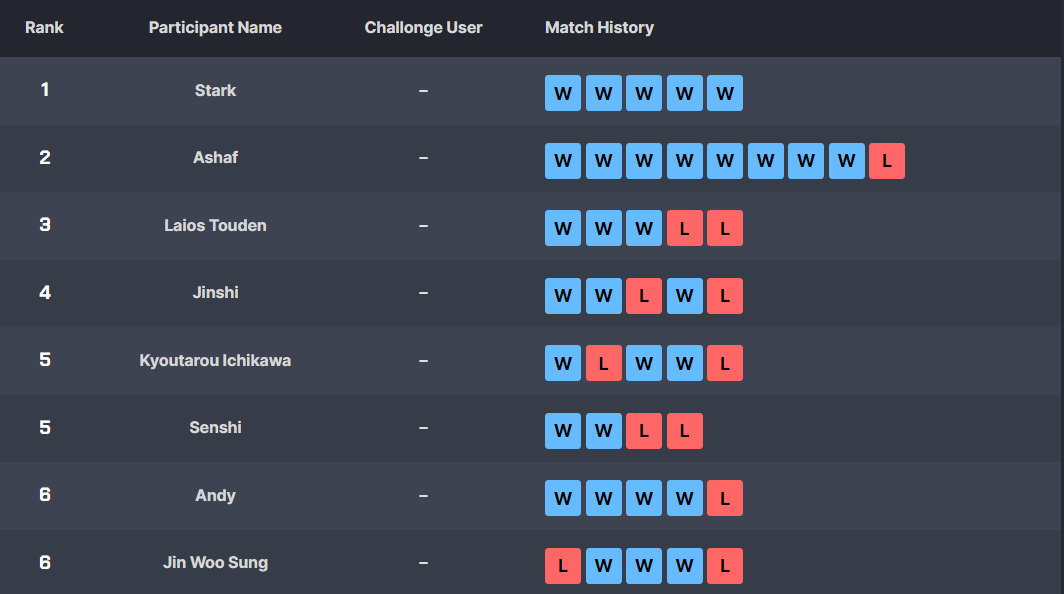
Task: Open participant Stark's name
Action: 215,90
